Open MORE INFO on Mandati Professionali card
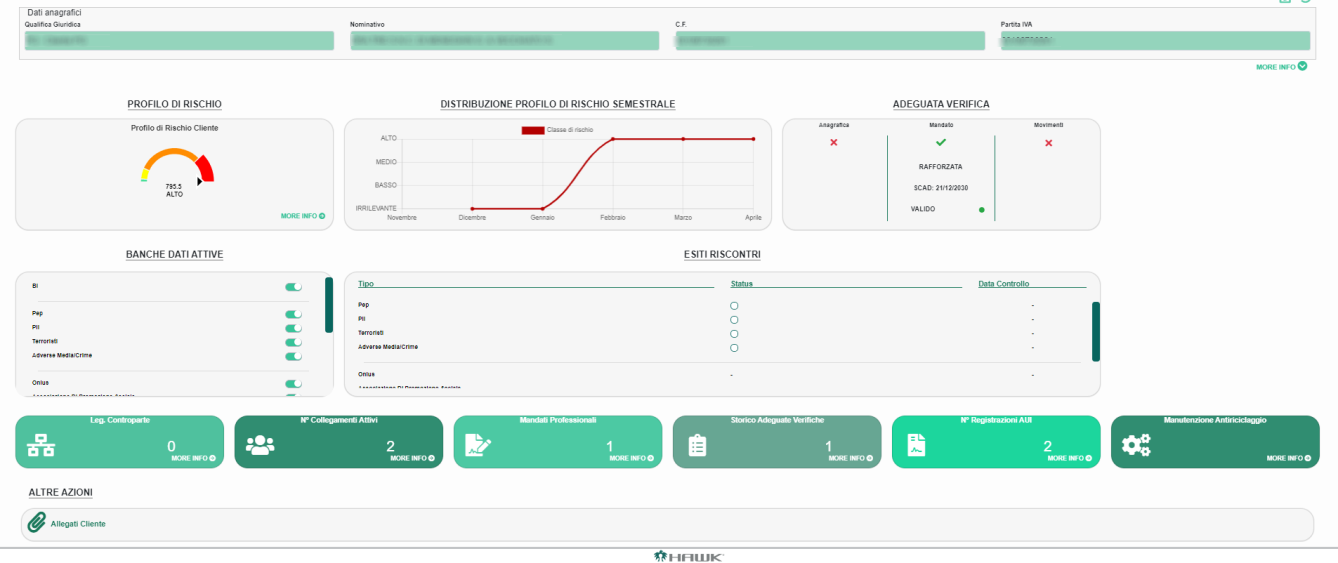This screenshot has height=563, width=1338. click(x=631, y=458)
